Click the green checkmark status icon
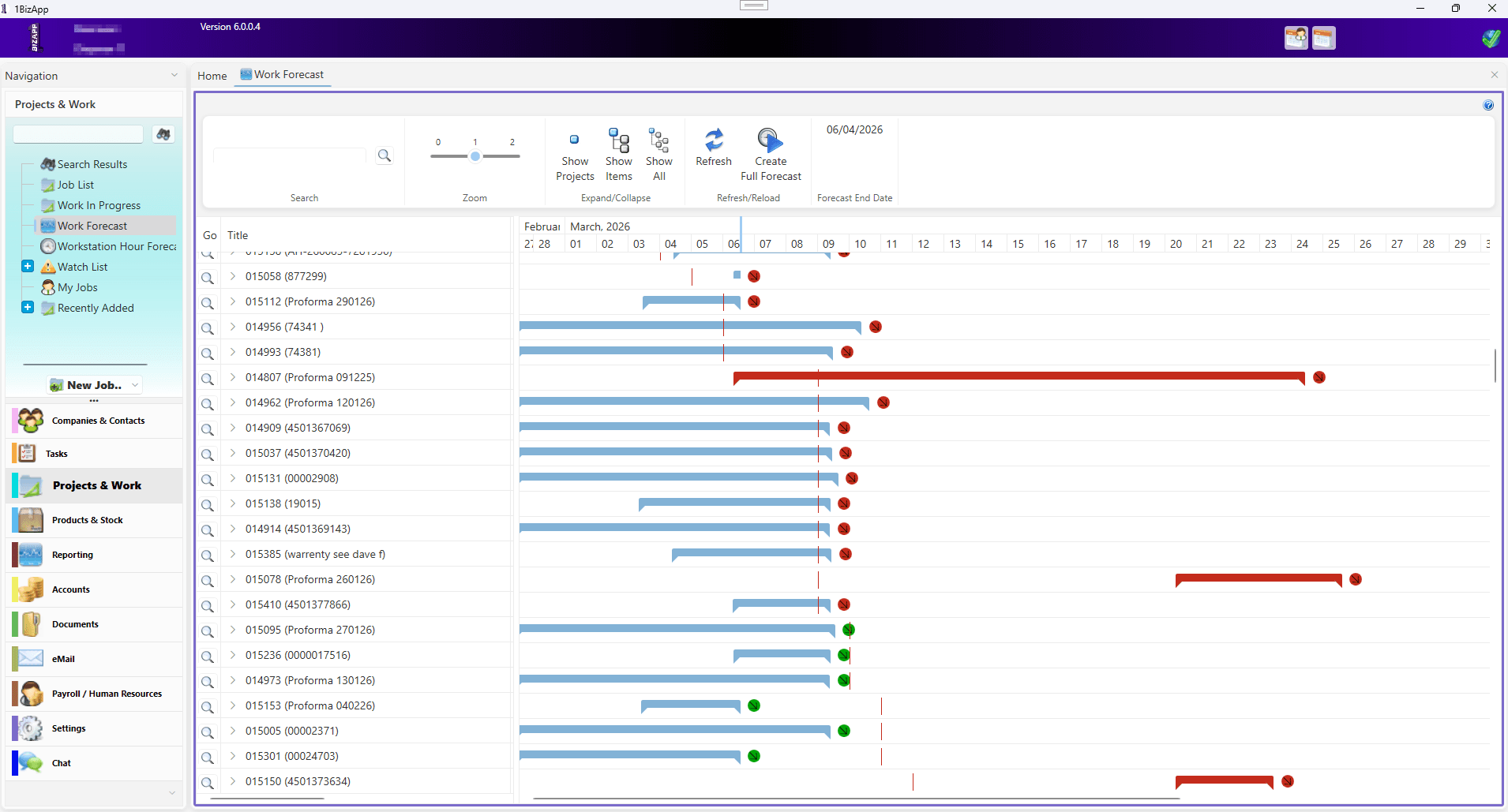The width and height of the screenshot is (1508, 812). point(1491,38)
